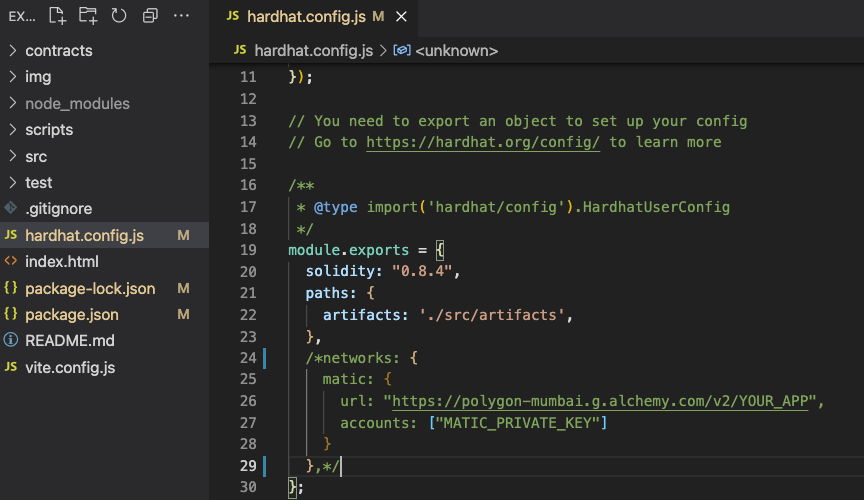Image resolution: width=864 pixels, height=500 pixels.
Task: Click line number 19 in the gutter
Action: [249, 250]
